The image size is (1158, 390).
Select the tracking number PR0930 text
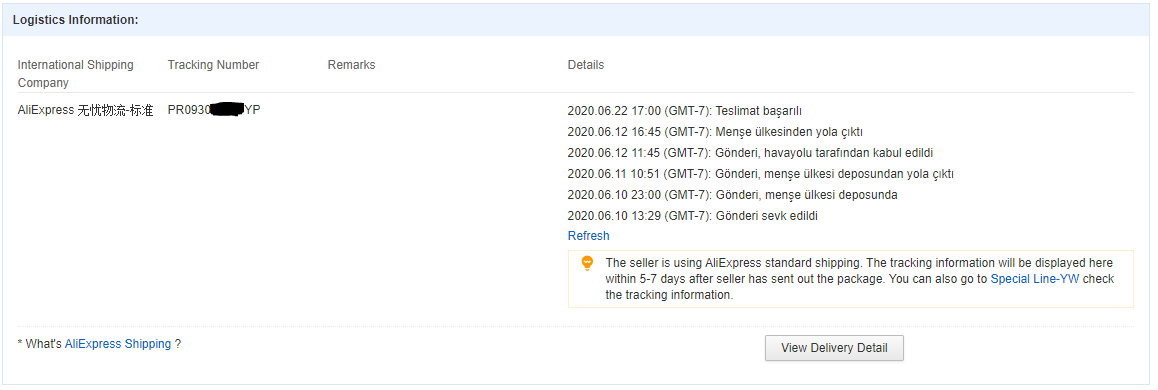click(x=214, y=110)
